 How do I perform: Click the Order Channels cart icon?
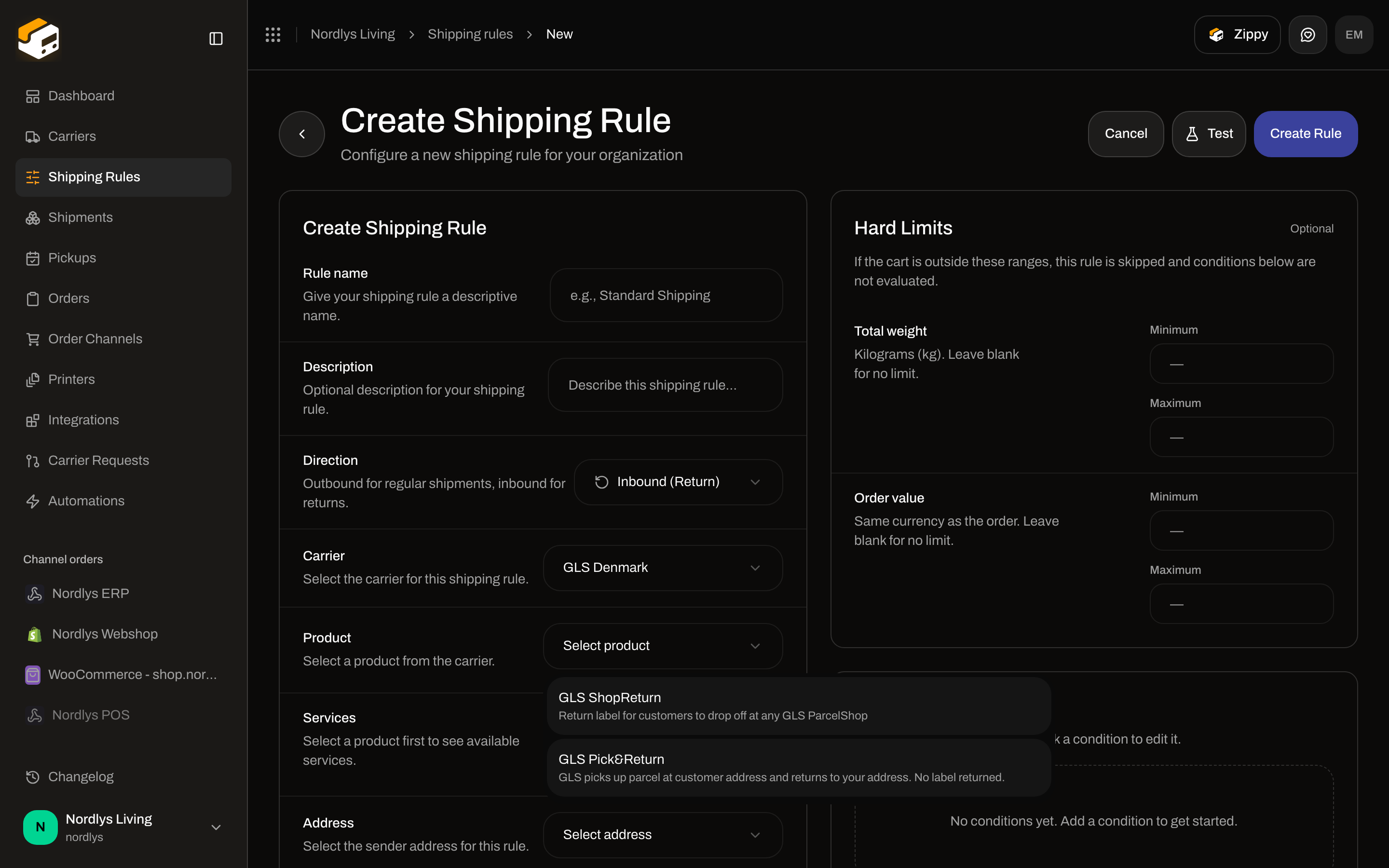[33, 339]
